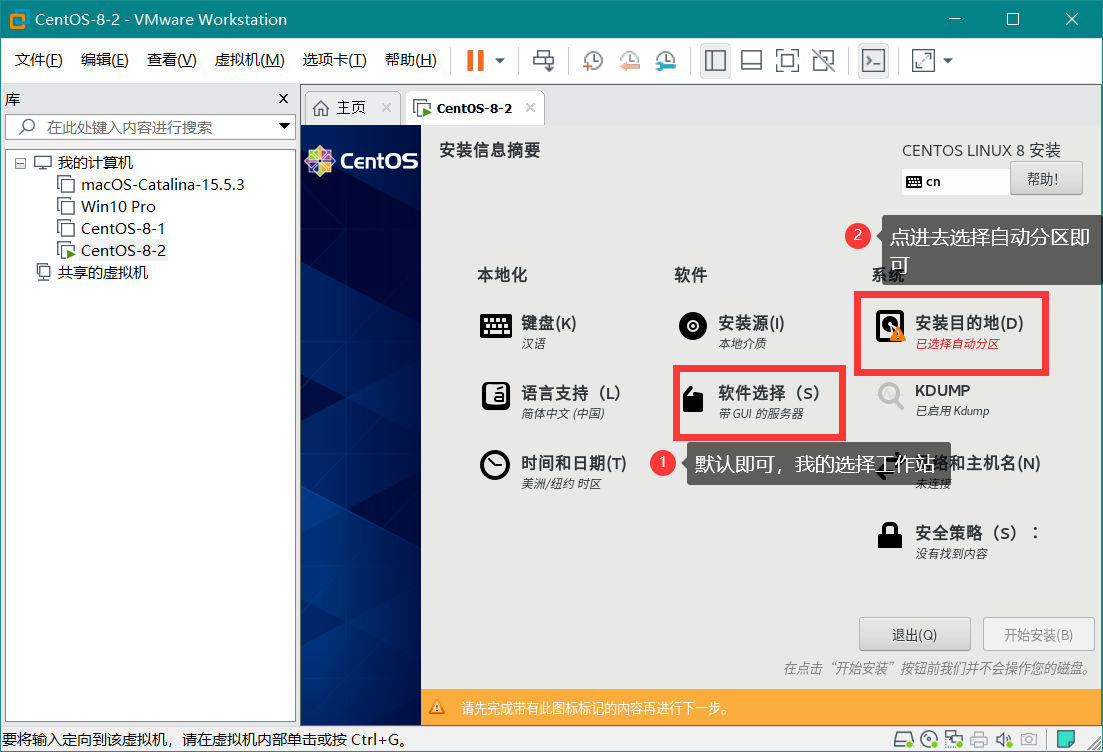The height and width of the screenshot is (752, 1103).
Task: Toggle Unity mode icon
Action: 823,61
